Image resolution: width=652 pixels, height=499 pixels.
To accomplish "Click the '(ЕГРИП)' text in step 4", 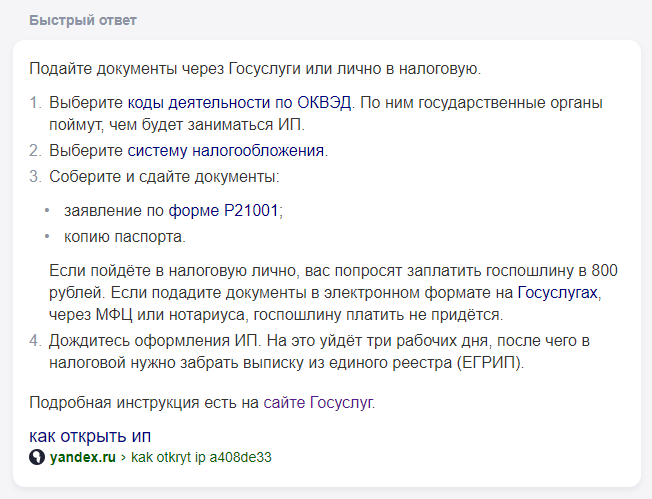I will point(490,363).
